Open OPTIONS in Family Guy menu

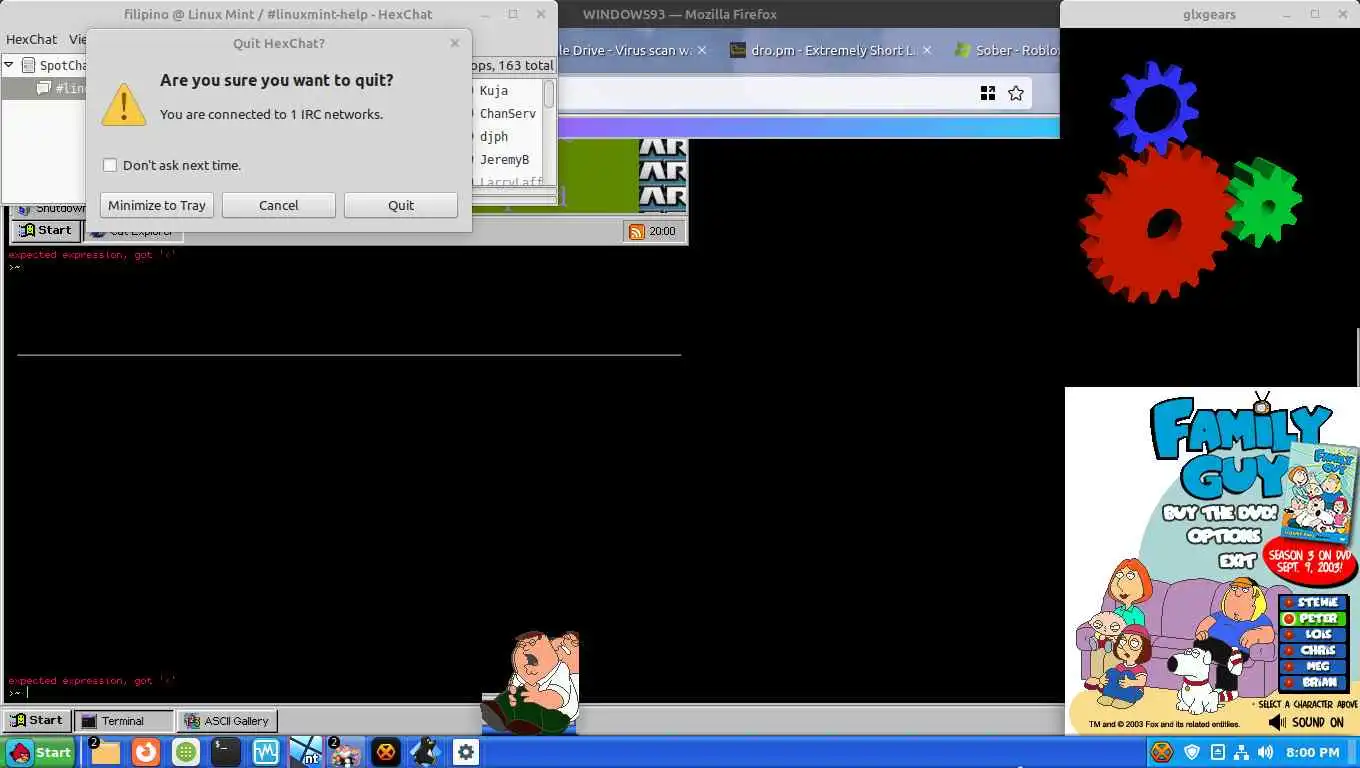pos(1224,537)
